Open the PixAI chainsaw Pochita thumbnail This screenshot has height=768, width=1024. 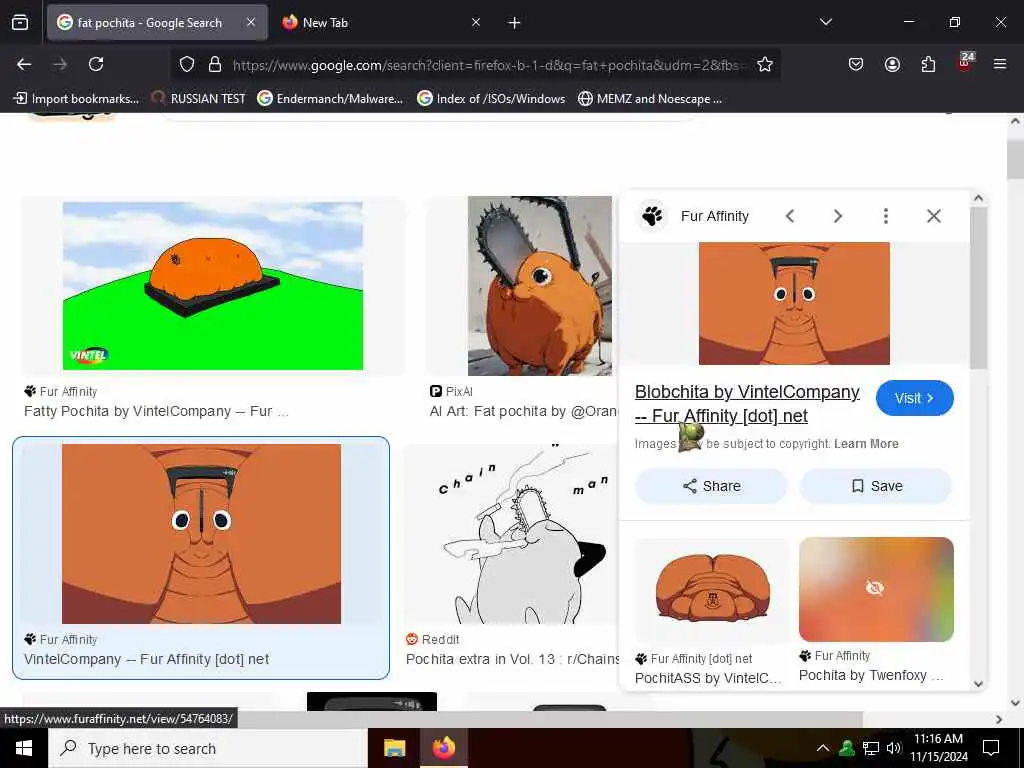539,286
